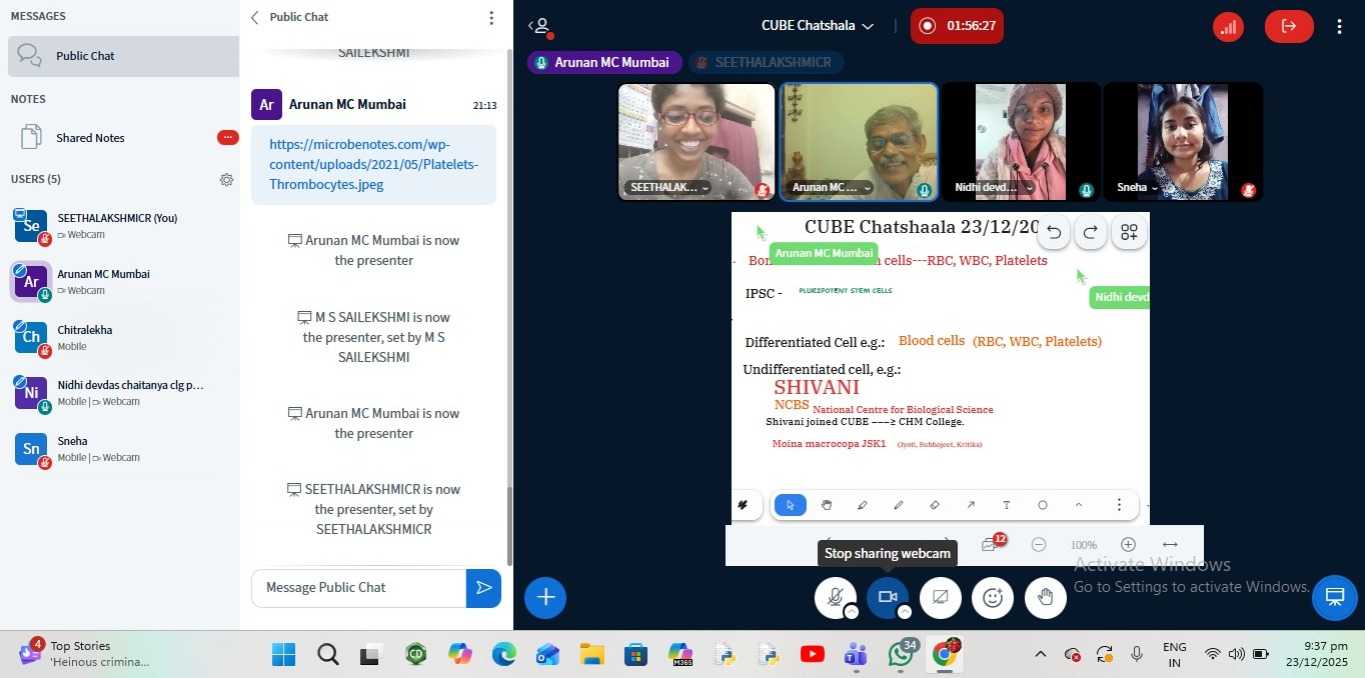Click the red leave meeting button

[1288, 26]
